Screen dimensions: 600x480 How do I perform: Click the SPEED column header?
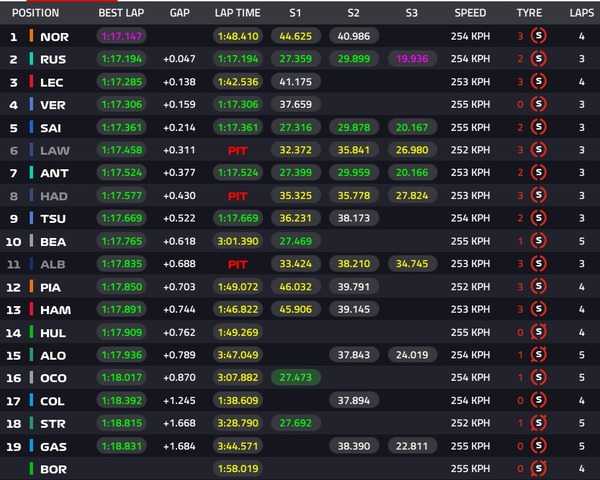[470, 13]
